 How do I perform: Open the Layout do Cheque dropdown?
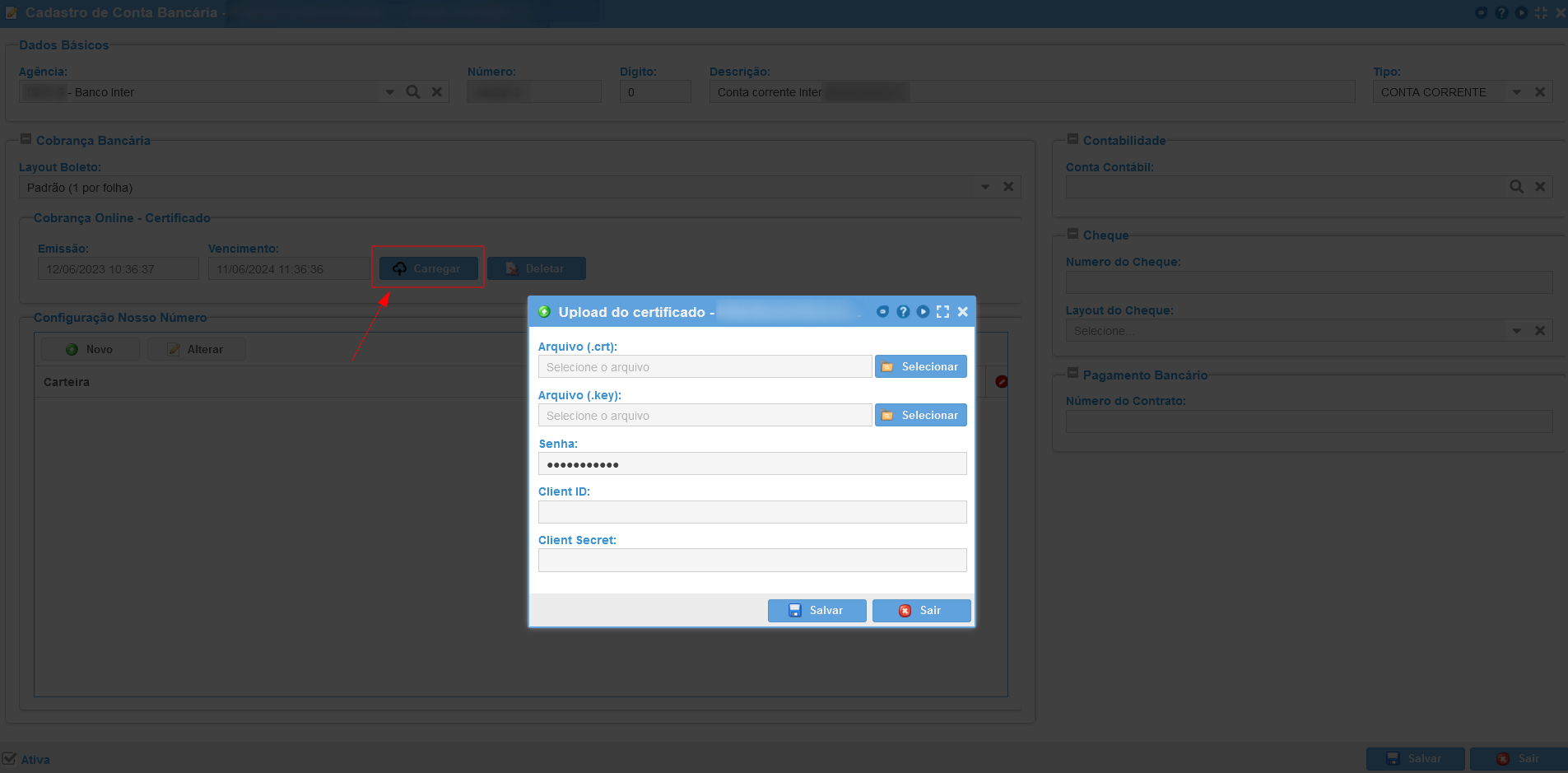(x=1516, y=331)
